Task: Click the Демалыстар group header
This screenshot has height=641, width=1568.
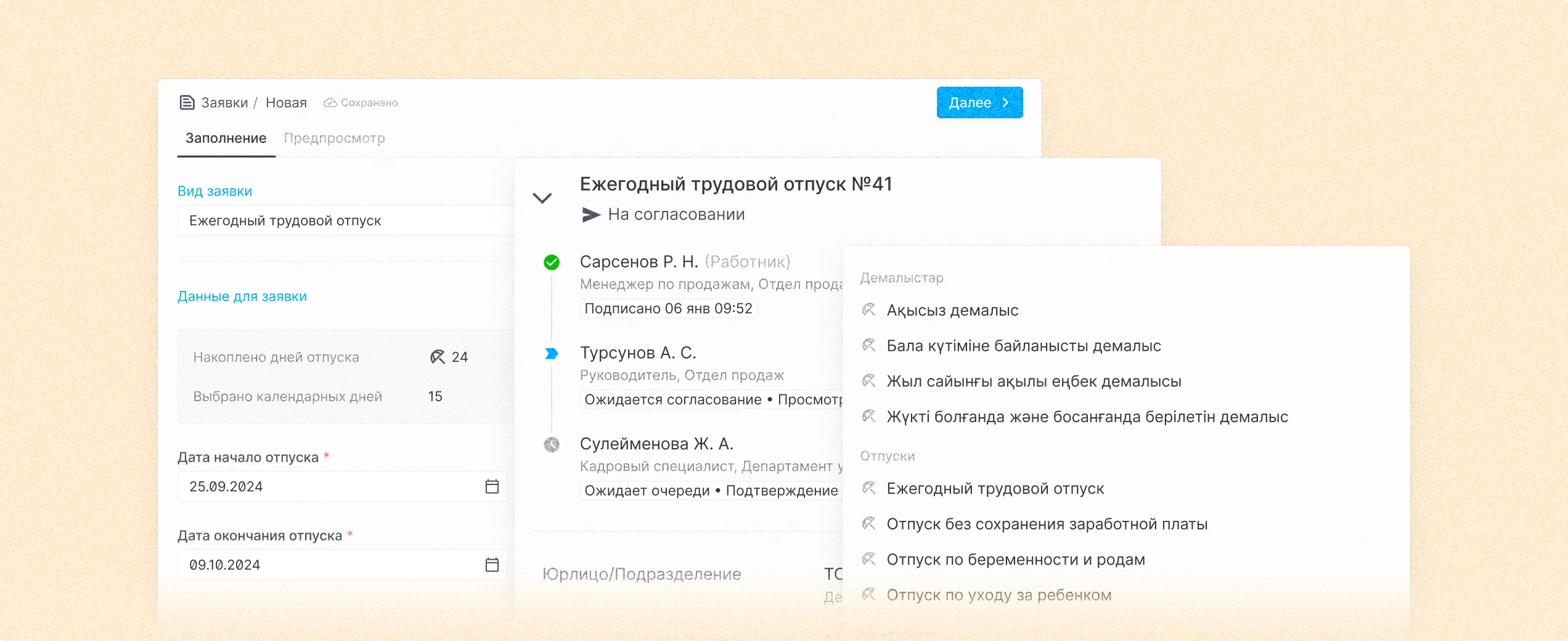Action: (x=902, y=278)
